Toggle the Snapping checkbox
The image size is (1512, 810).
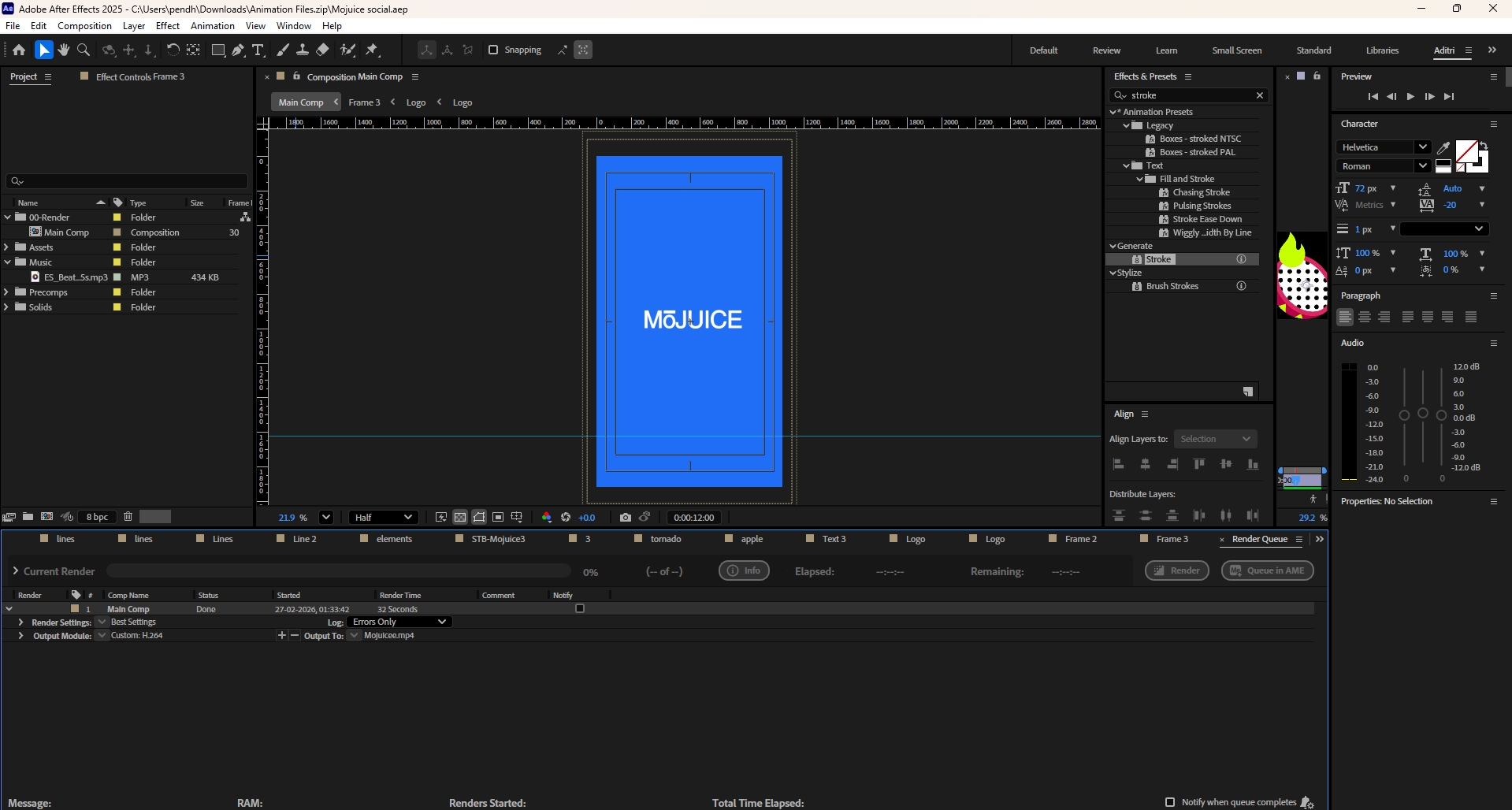493,50
